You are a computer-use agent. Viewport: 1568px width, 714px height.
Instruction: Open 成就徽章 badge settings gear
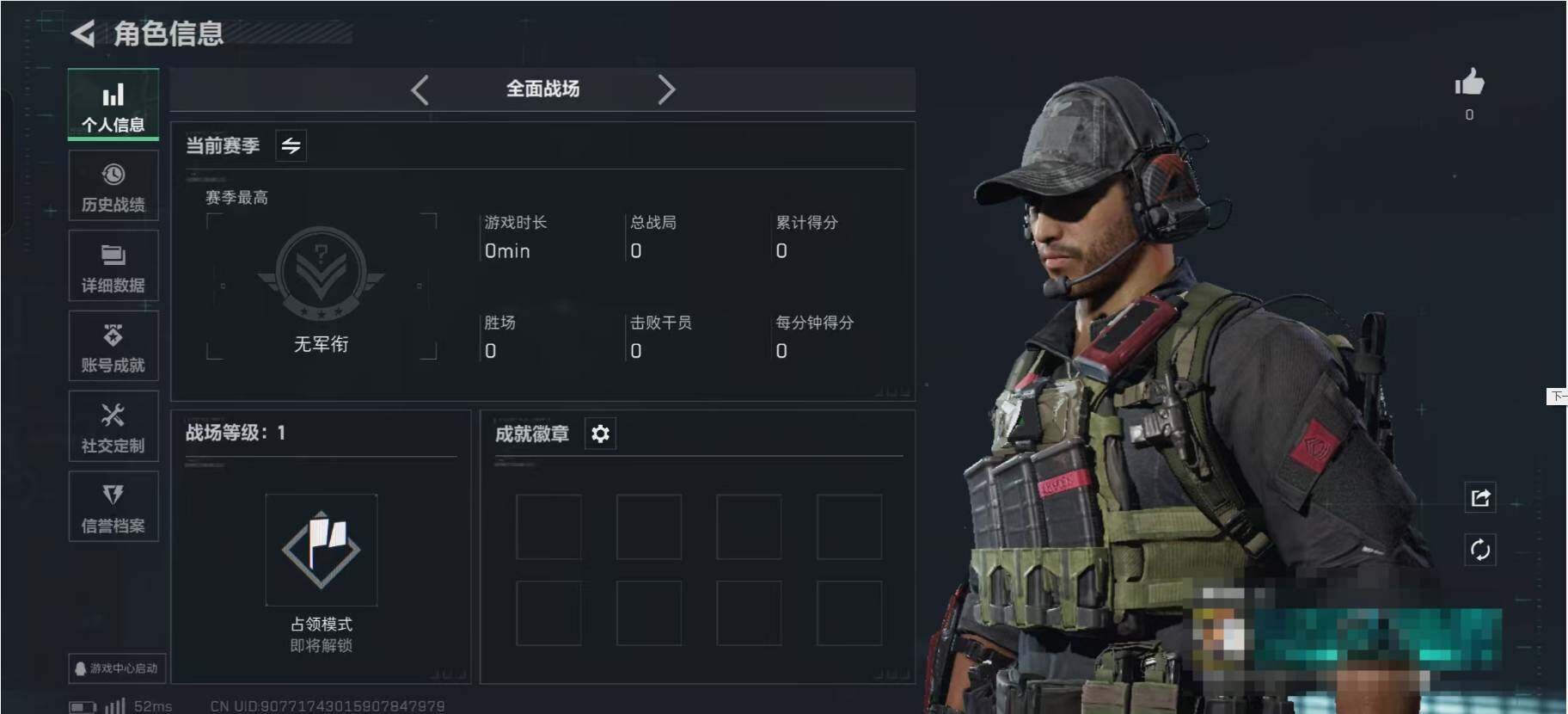click(600, 434)
